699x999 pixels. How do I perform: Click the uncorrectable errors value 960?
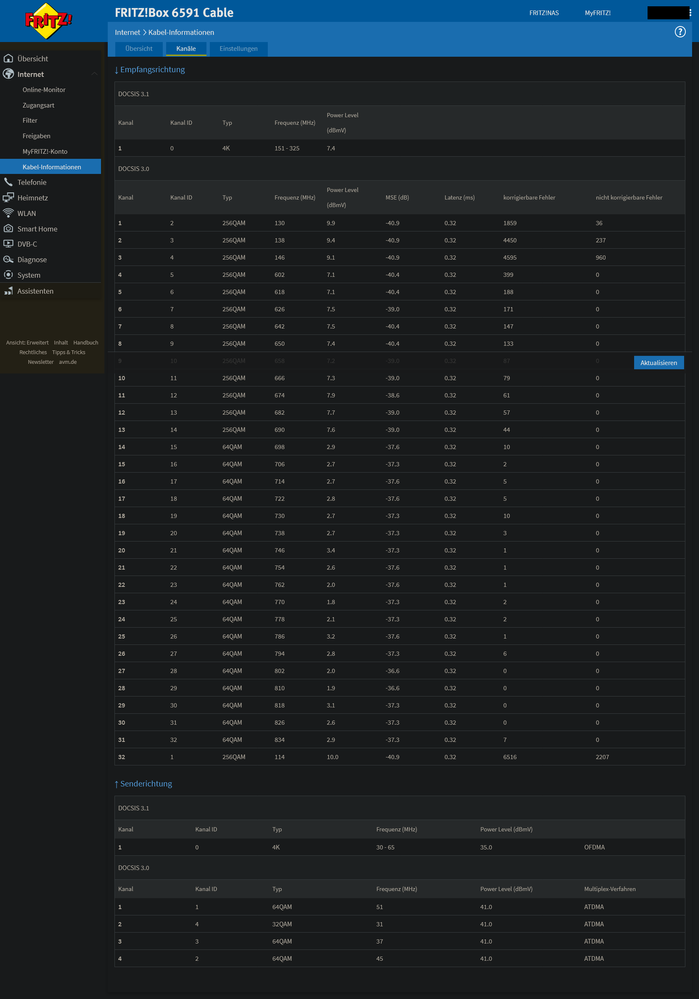[x=601, y=257]
